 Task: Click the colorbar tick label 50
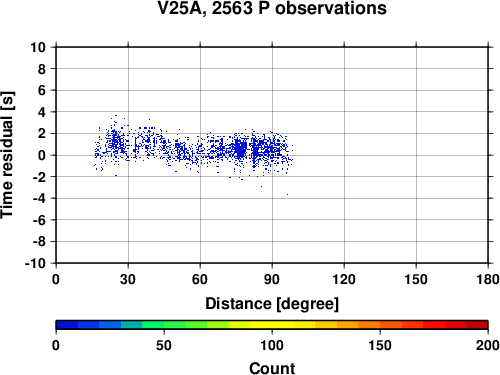(x=164, y=345)
